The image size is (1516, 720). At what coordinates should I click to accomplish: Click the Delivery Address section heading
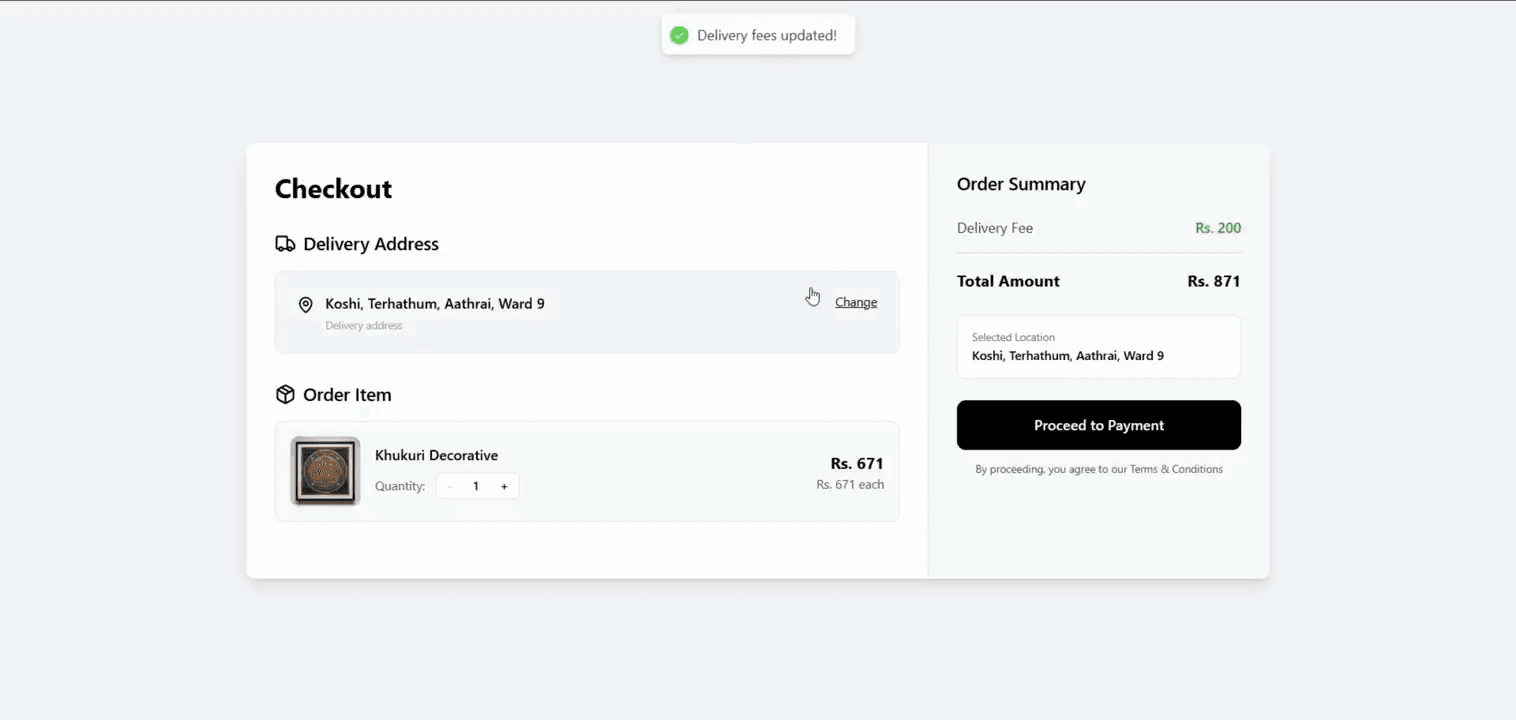point(371,244)
